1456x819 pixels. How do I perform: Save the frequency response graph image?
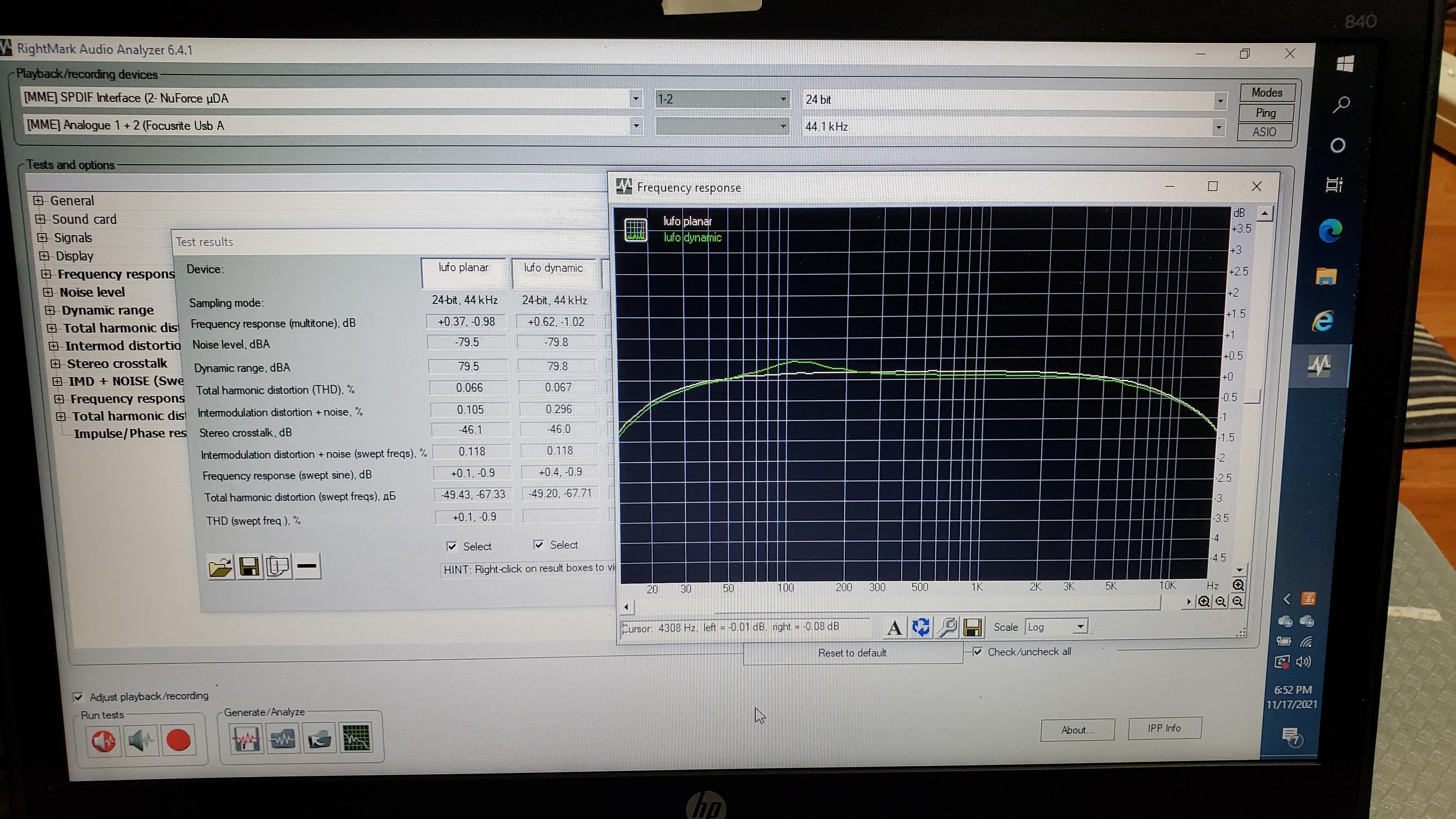pos(973,627)
